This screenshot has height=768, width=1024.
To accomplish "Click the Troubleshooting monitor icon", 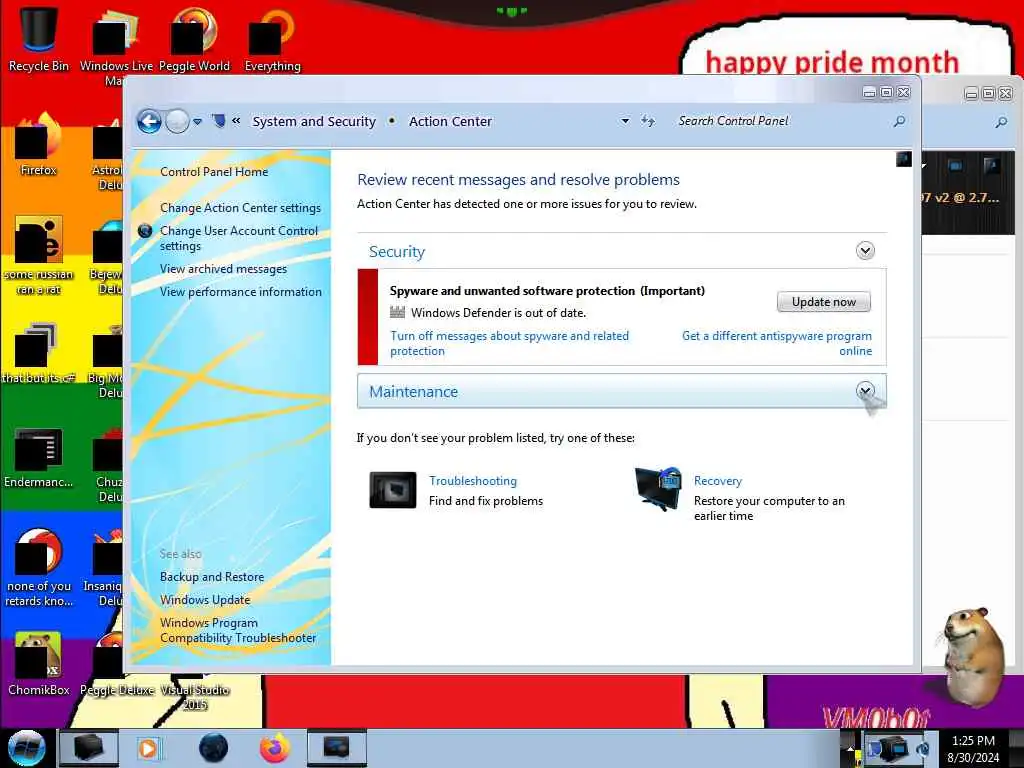I will [x=392, y=490].
